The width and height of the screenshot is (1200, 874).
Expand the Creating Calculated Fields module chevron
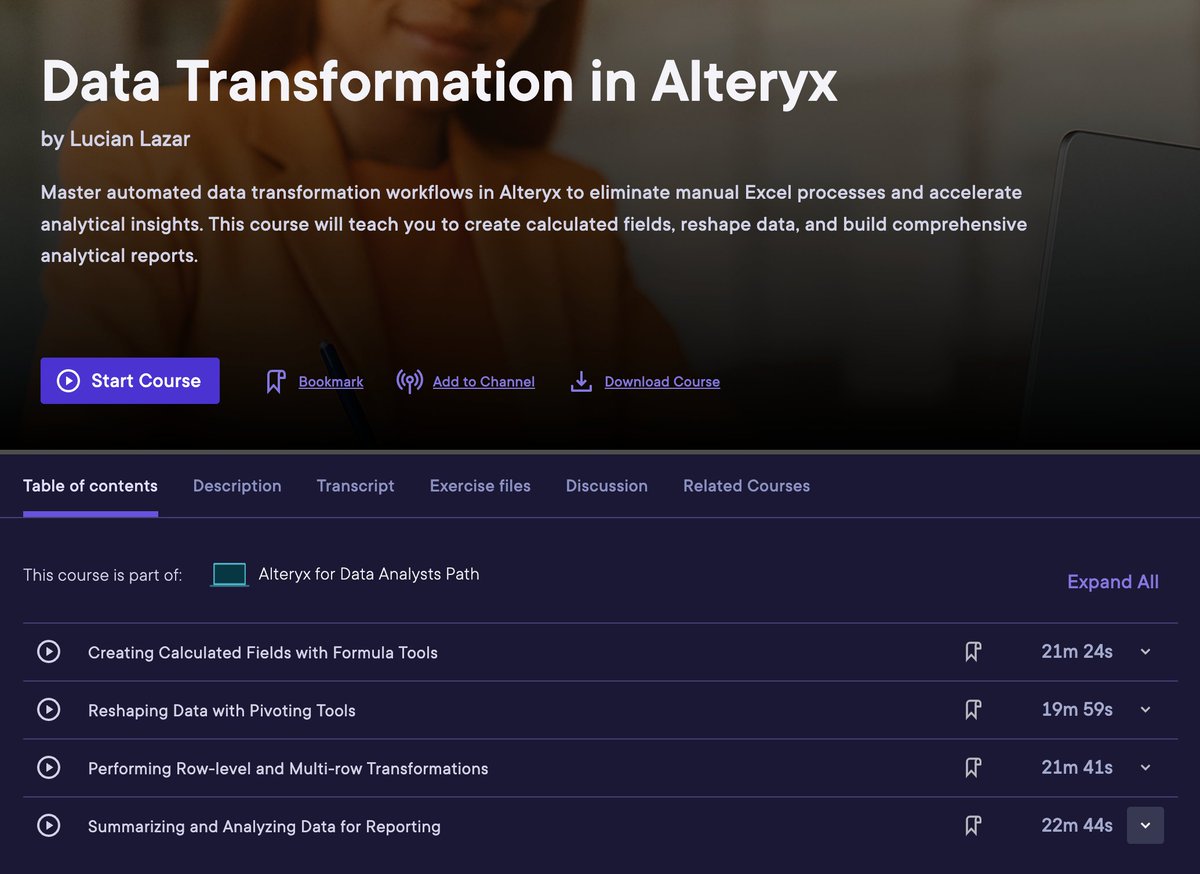[x=1145, y=651]
